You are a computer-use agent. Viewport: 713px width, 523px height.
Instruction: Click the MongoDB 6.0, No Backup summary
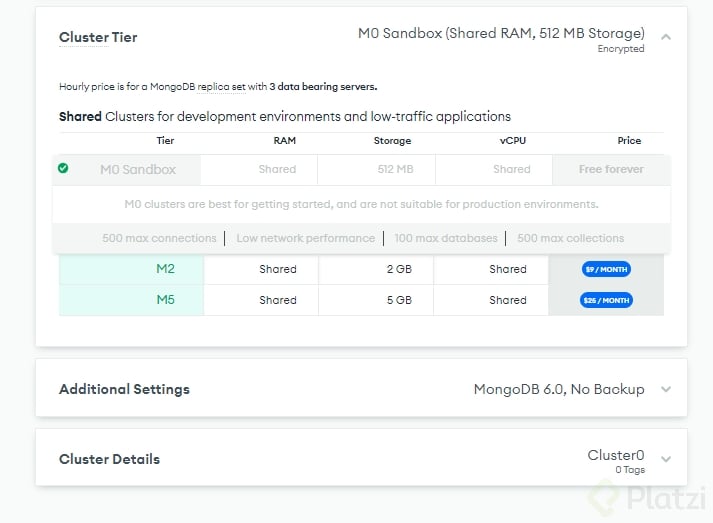click(559, 389)
